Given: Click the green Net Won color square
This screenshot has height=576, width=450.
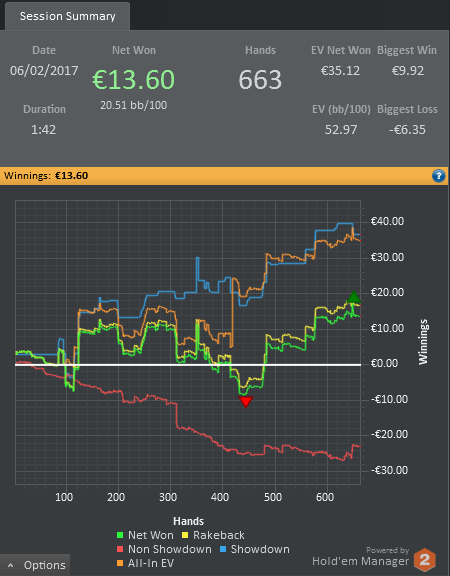Looking at the screenshot, I should pyautogui.click(x=120, y=536).
